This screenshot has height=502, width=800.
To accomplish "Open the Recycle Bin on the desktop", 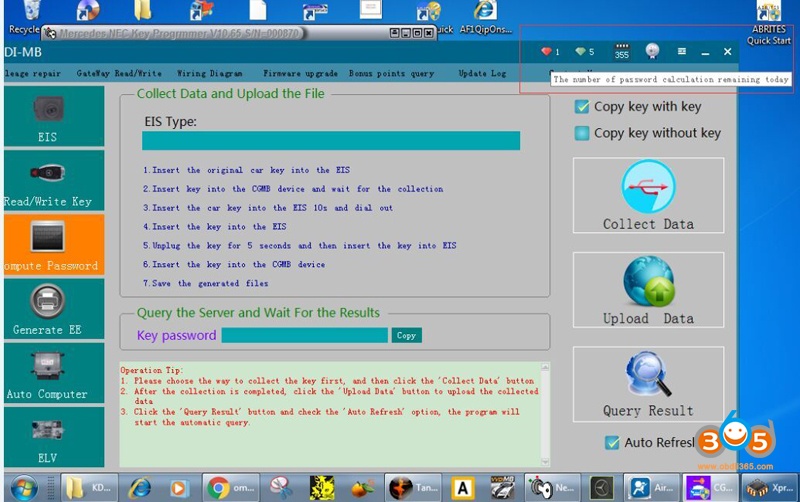I will [26, 17].
